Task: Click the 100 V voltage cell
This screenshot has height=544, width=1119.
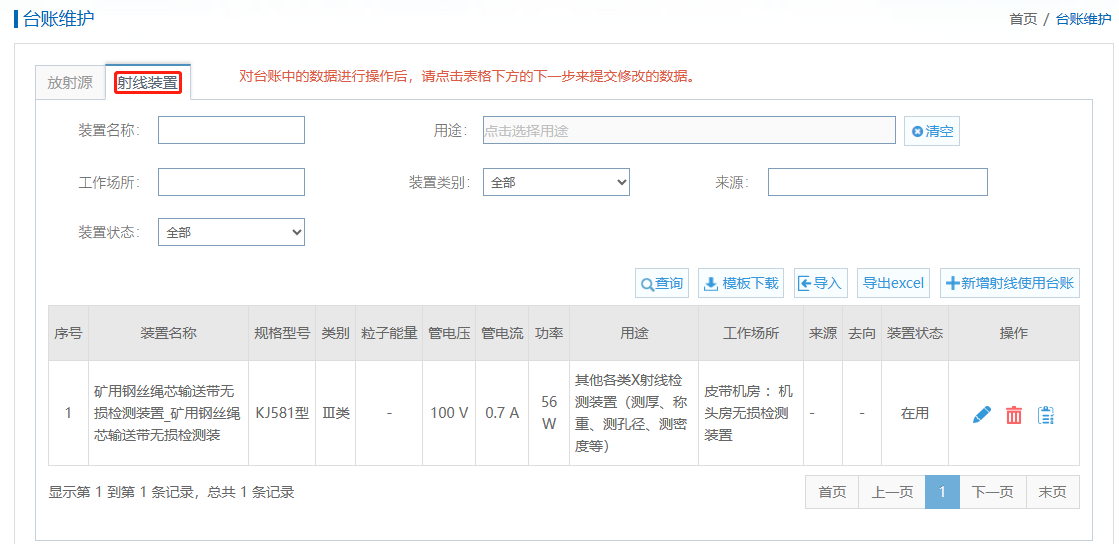Action: [450, 413]
